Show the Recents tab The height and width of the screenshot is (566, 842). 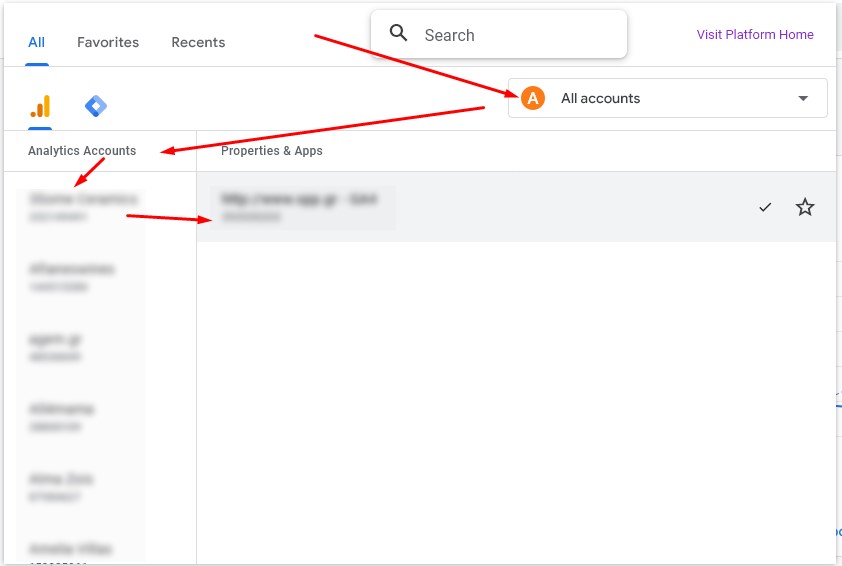click(198, 42)
